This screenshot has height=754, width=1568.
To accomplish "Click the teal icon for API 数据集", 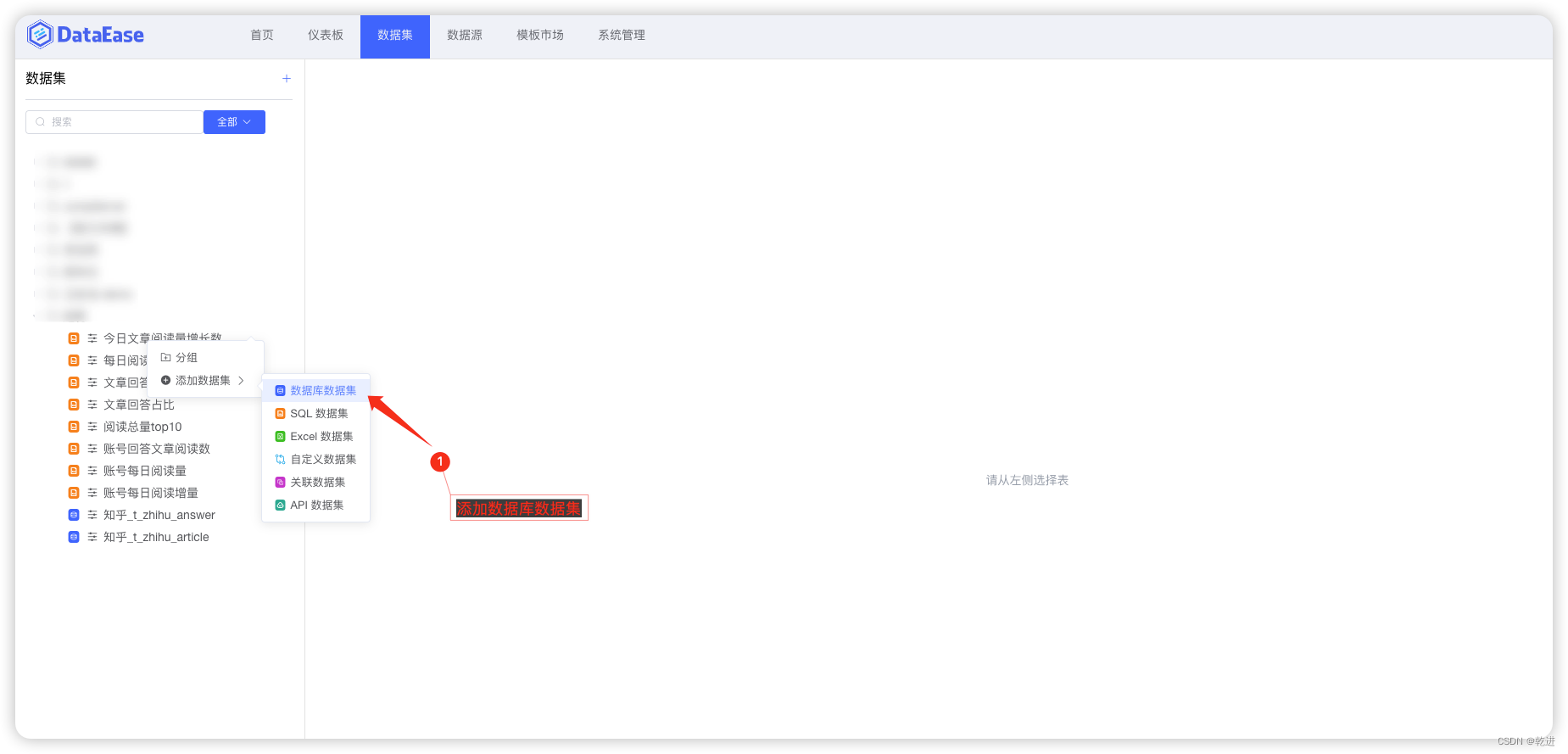I will pyautogui.click(x=281, y=505).
